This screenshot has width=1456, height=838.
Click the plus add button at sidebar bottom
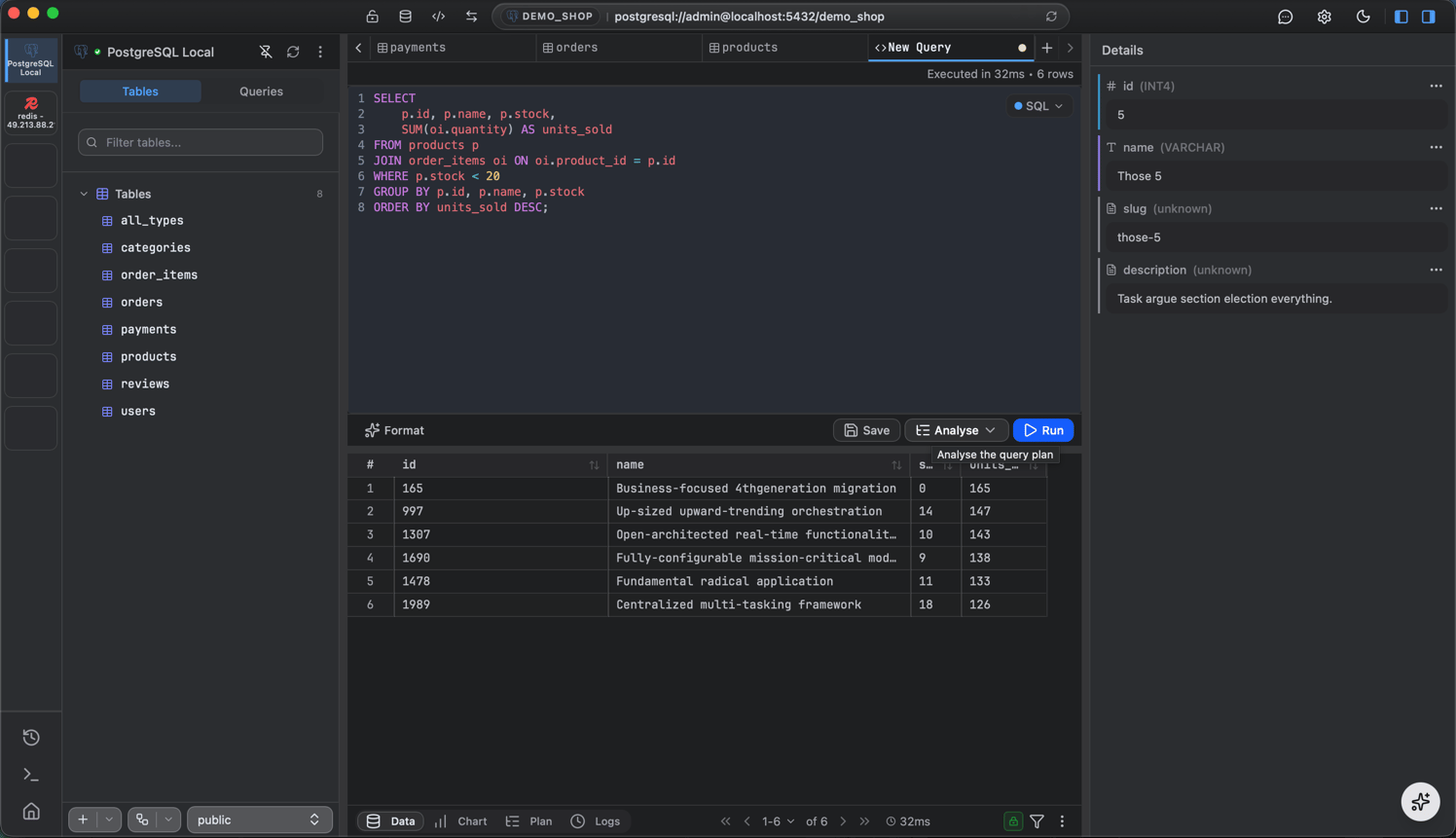tap(83, 820)
